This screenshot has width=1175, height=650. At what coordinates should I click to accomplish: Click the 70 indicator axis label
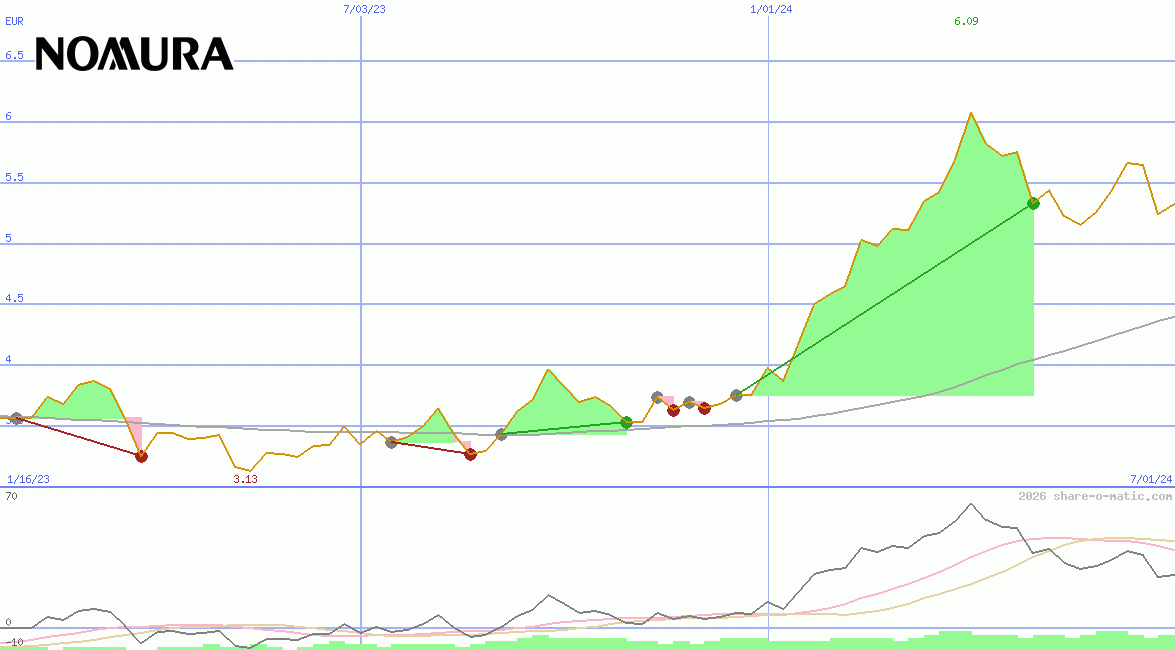pos(13,494)
